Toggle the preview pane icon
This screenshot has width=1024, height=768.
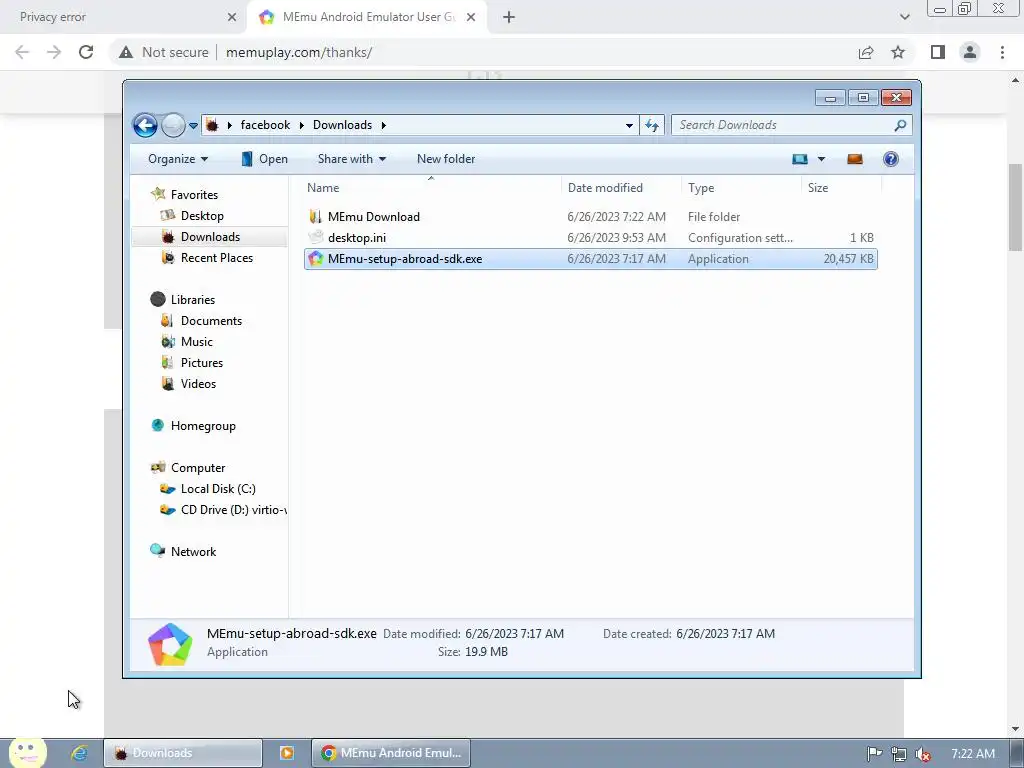click(855, 159)
